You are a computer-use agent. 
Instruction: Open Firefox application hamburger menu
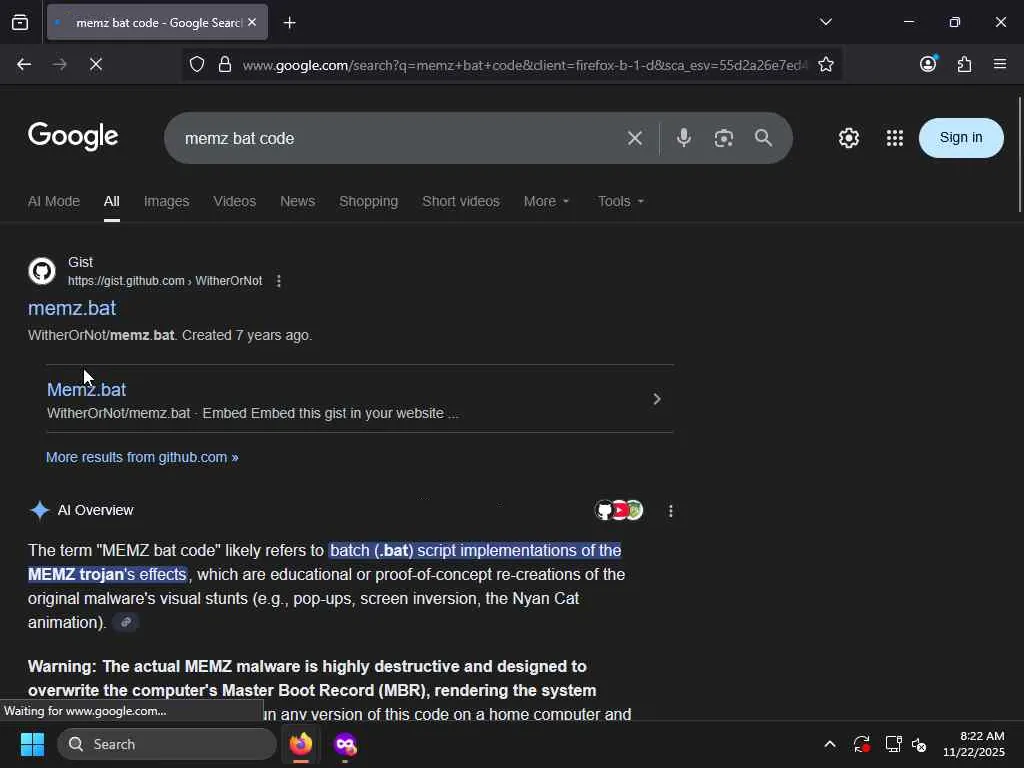click(x=1000, y=64)
